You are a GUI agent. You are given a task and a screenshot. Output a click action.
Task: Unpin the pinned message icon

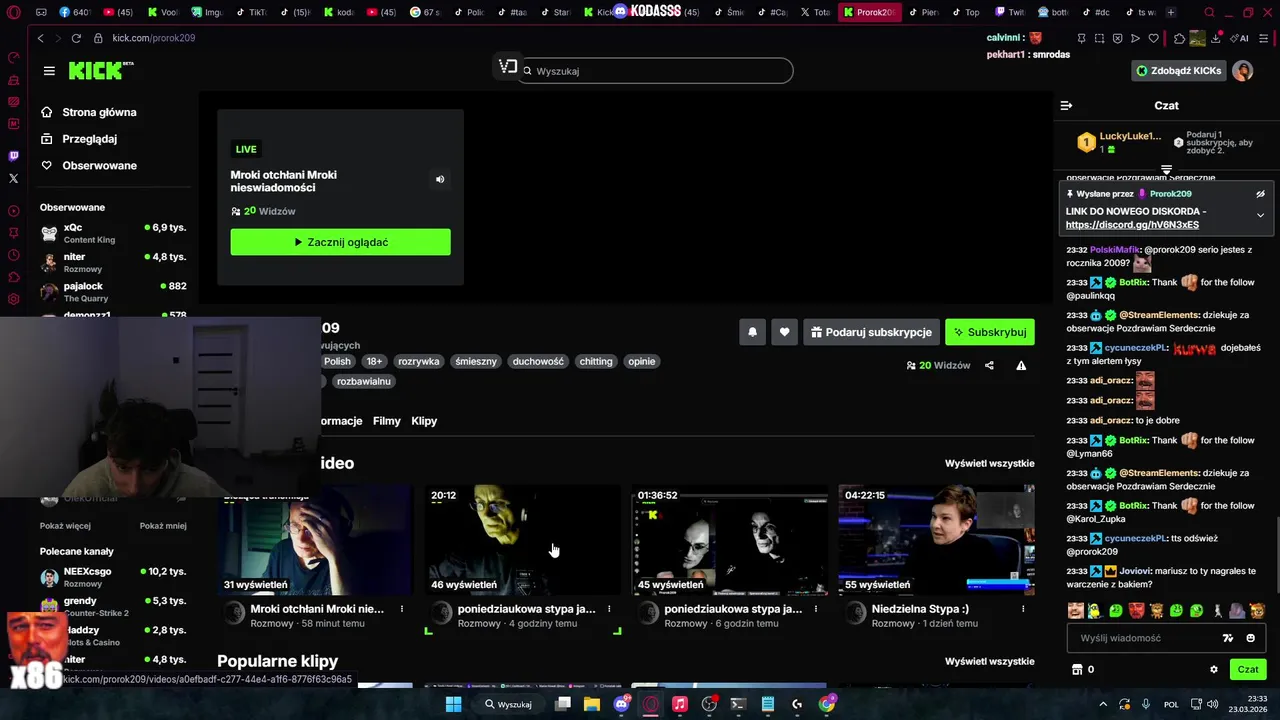click(1260, 194)
